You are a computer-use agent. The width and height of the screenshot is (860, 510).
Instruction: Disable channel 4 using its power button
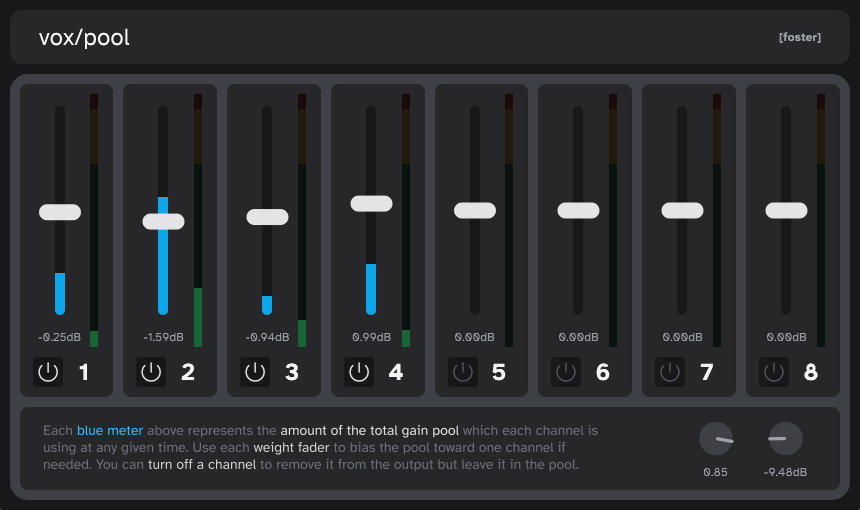tap(359, 372)
